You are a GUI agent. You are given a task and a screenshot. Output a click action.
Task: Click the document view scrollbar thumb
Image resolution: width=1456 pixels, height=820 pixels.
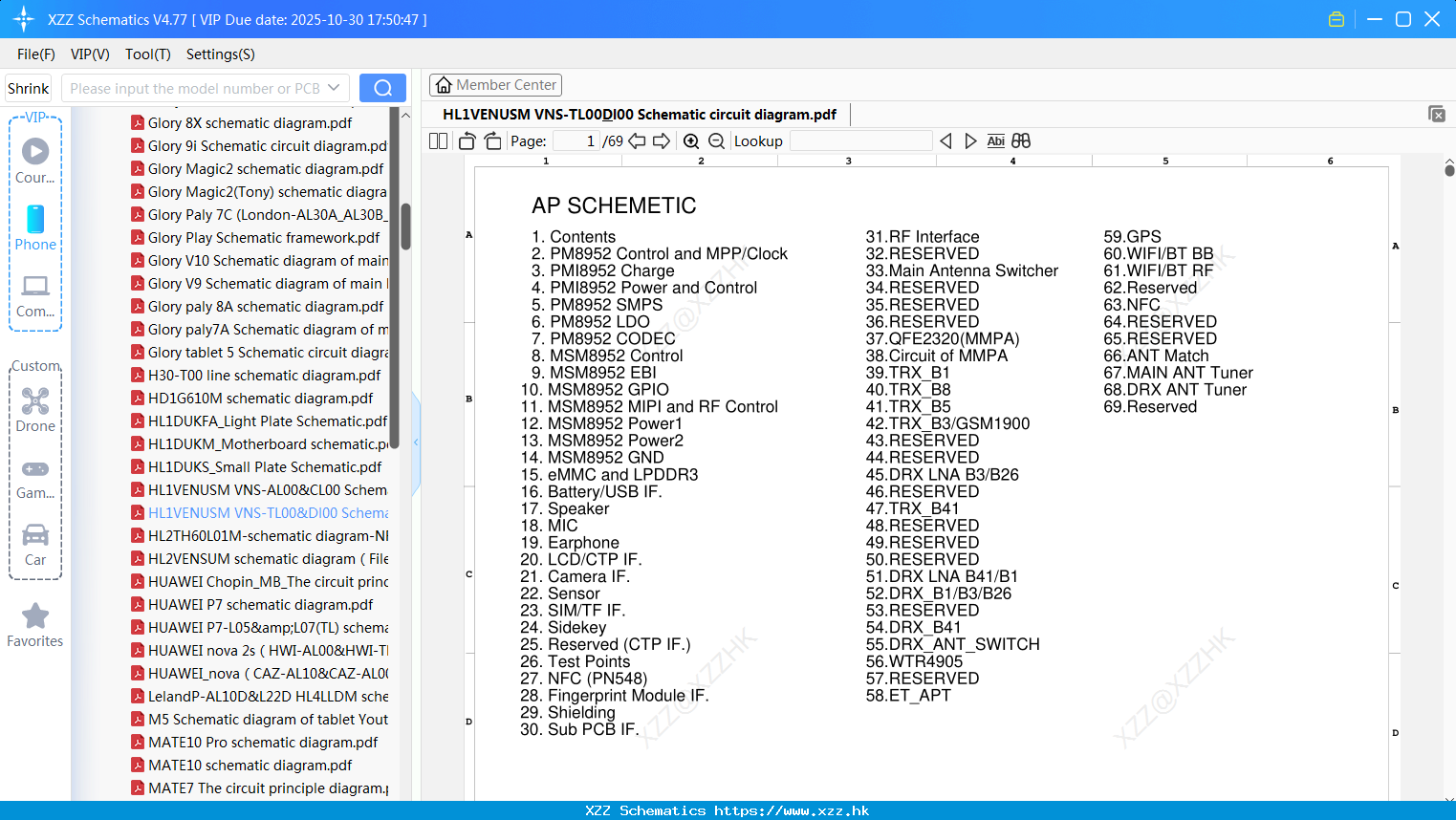click(1449, 171)
